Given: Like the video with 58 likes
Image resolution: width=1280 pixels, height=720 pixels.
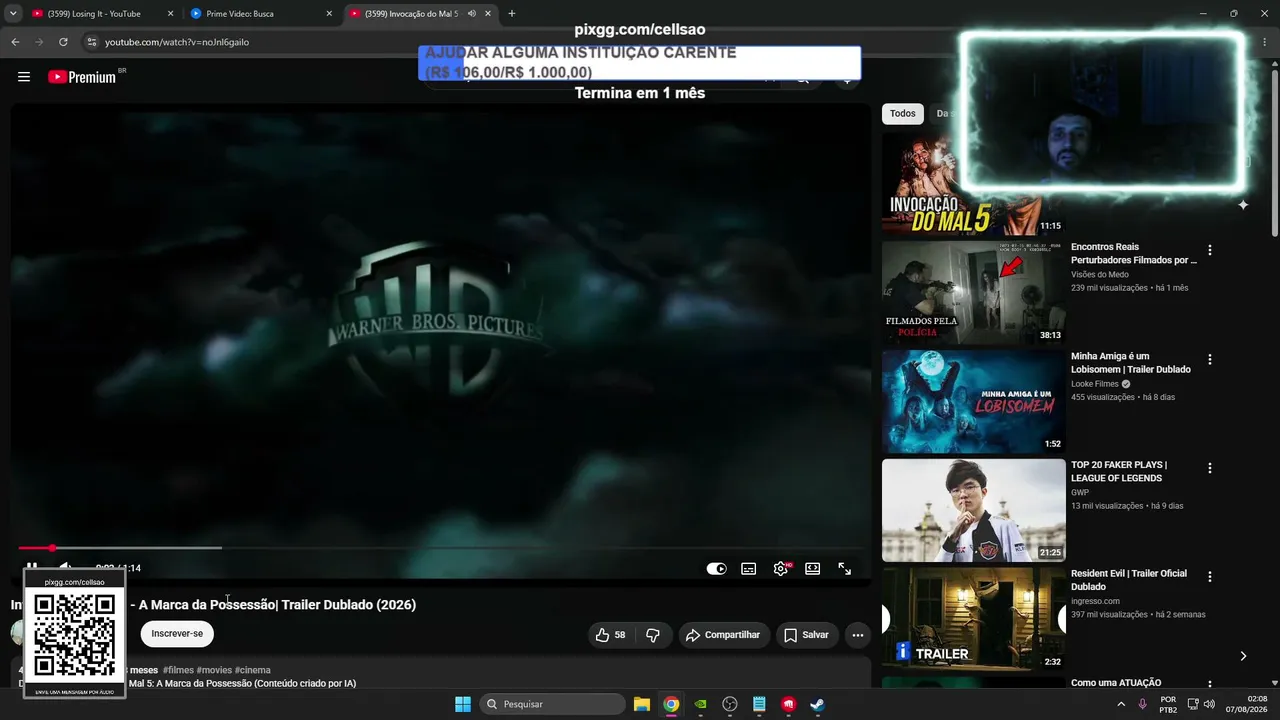Looking at the screenshot, I should [610, 635].
